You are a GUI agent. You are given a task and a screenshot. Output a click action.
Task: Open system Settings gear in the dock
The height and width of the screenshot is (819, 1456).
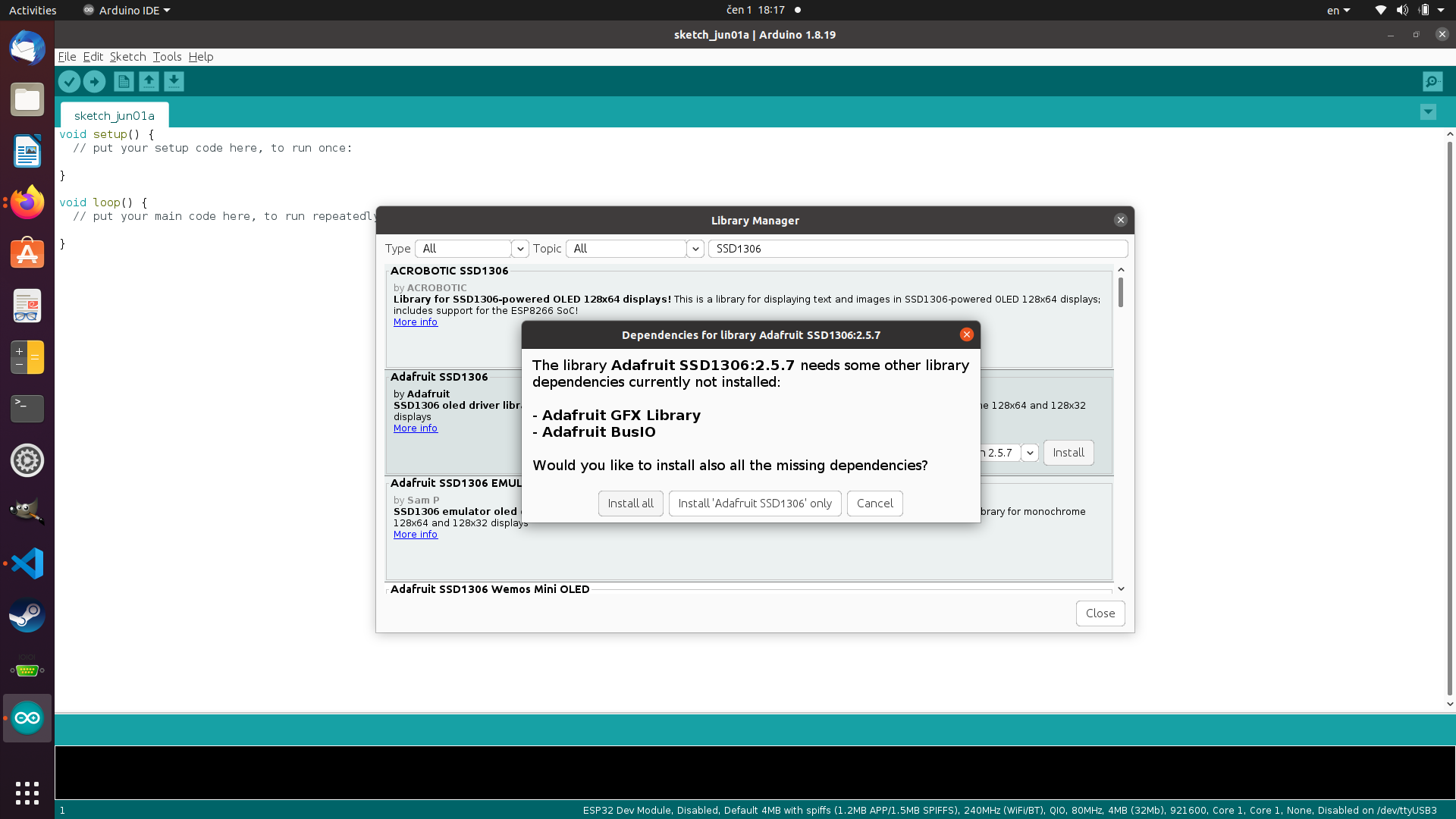(x=27, y=460)
